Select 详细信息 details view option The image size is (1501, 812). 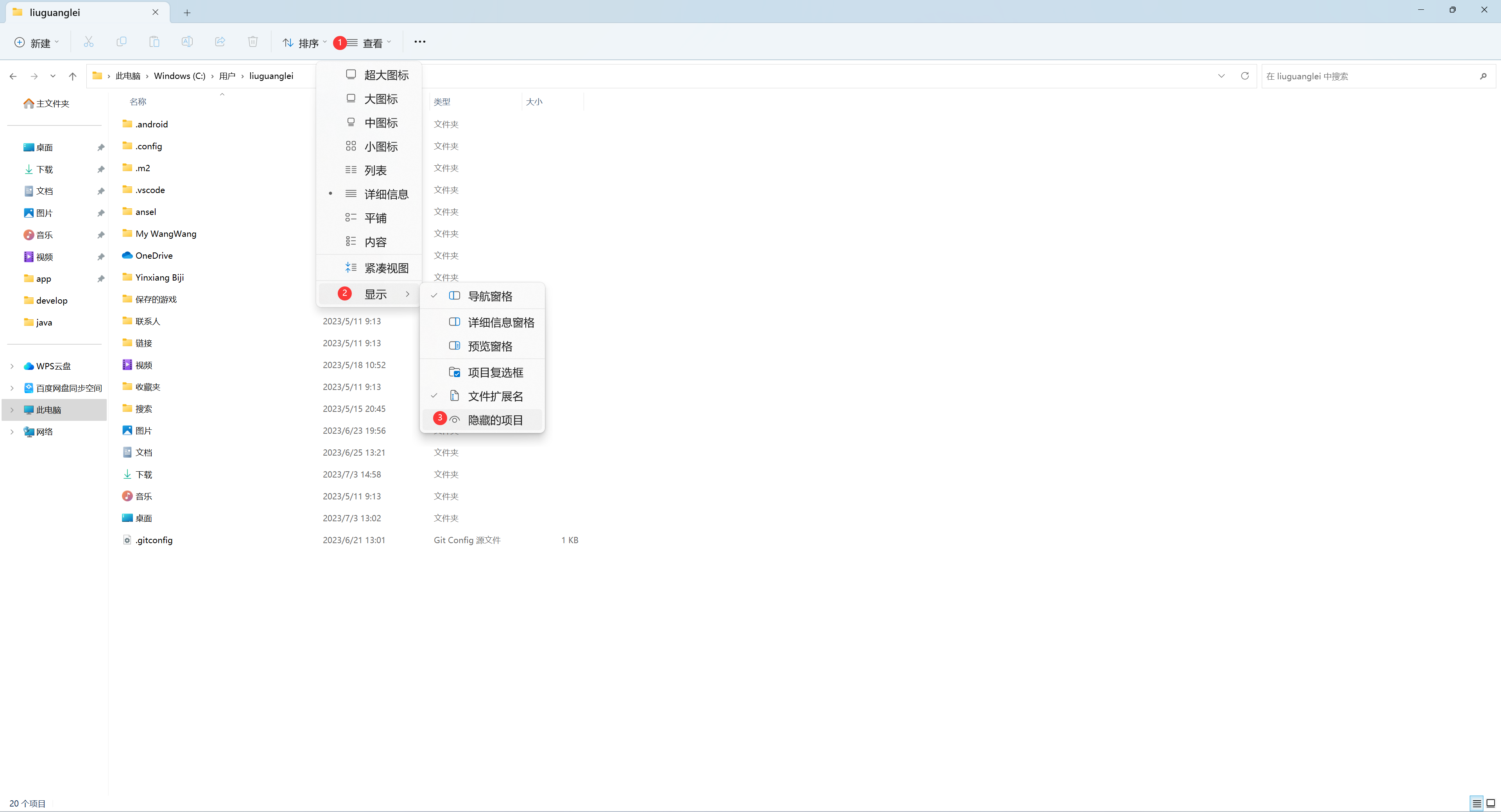369,194
